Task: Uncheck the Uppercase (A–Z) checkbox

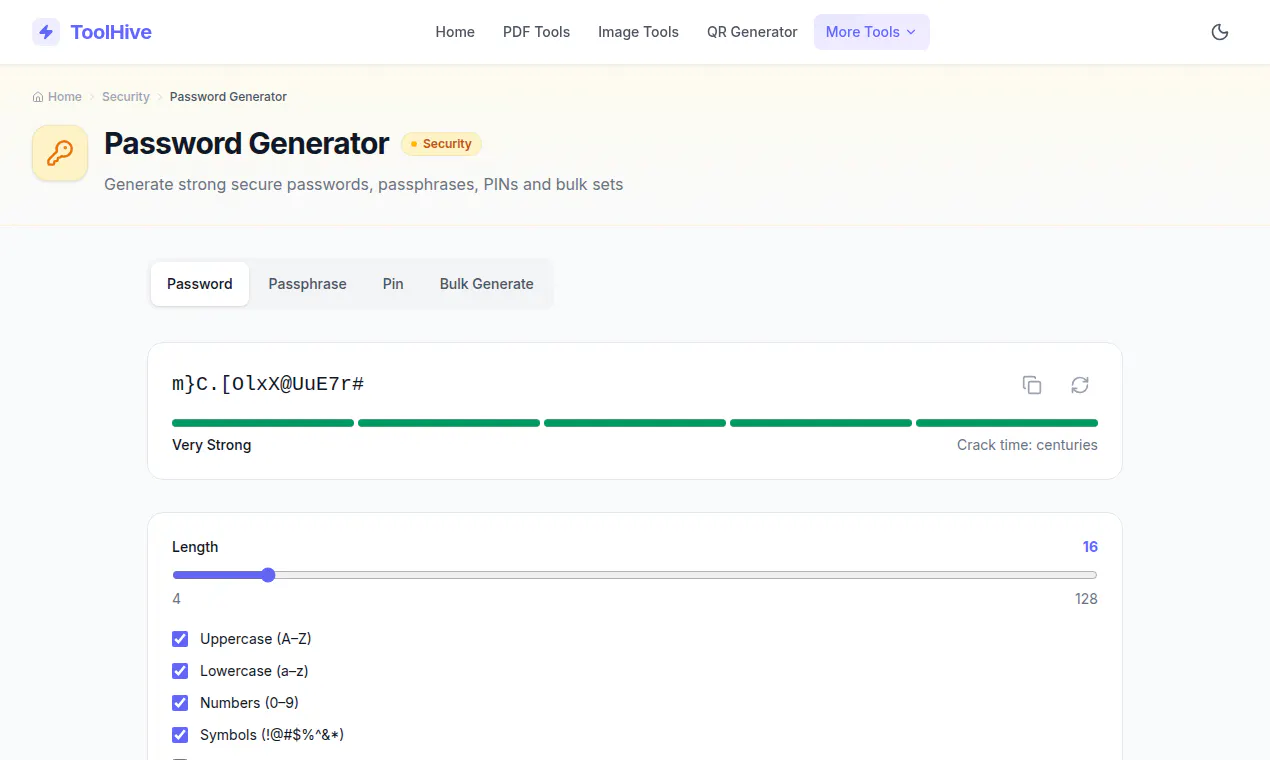Action: [x=180, y=639]
